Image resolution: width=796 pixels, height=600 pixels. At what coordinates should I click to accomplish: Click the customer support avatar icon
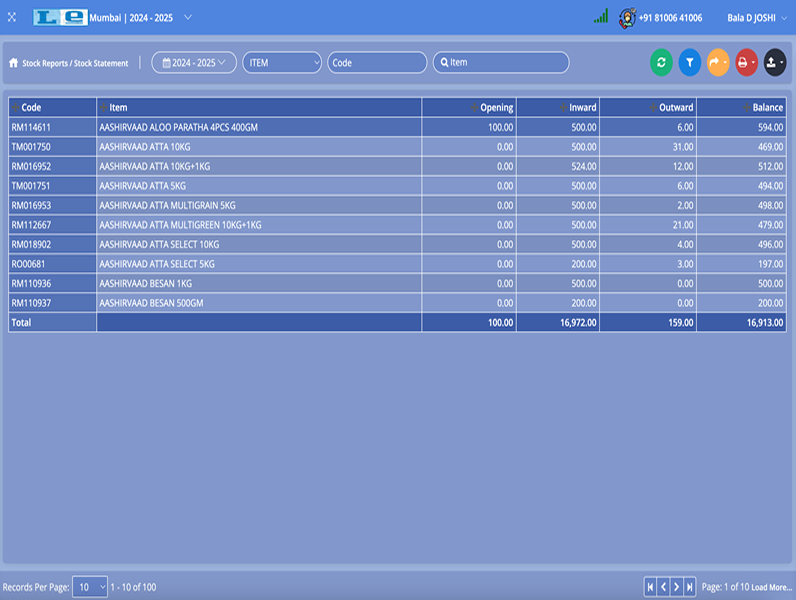pyautogui.click(x=627, y=18)
